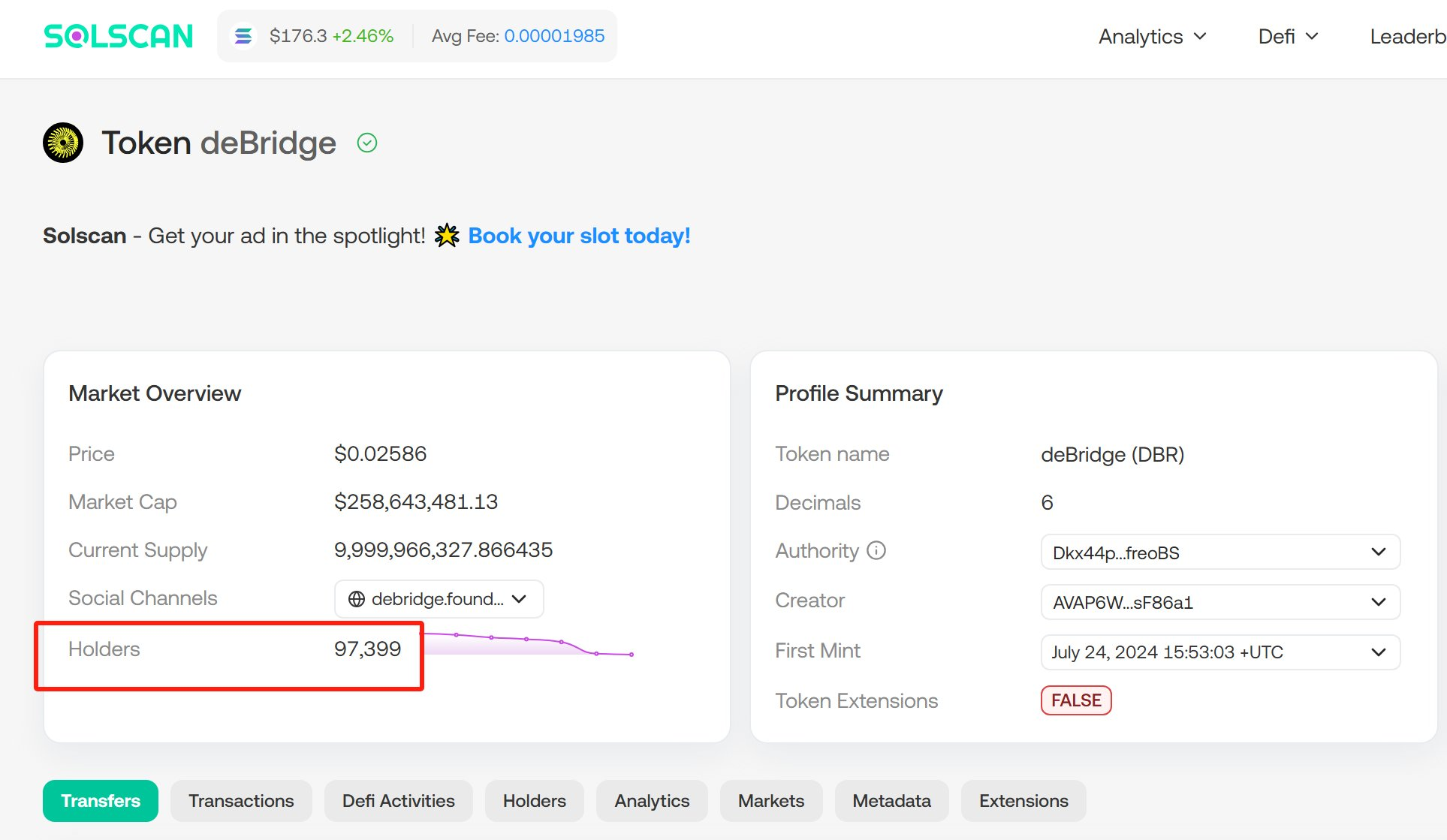Switch to the Transactions tab
1447x840 pixels.
(x=241, y=801)
